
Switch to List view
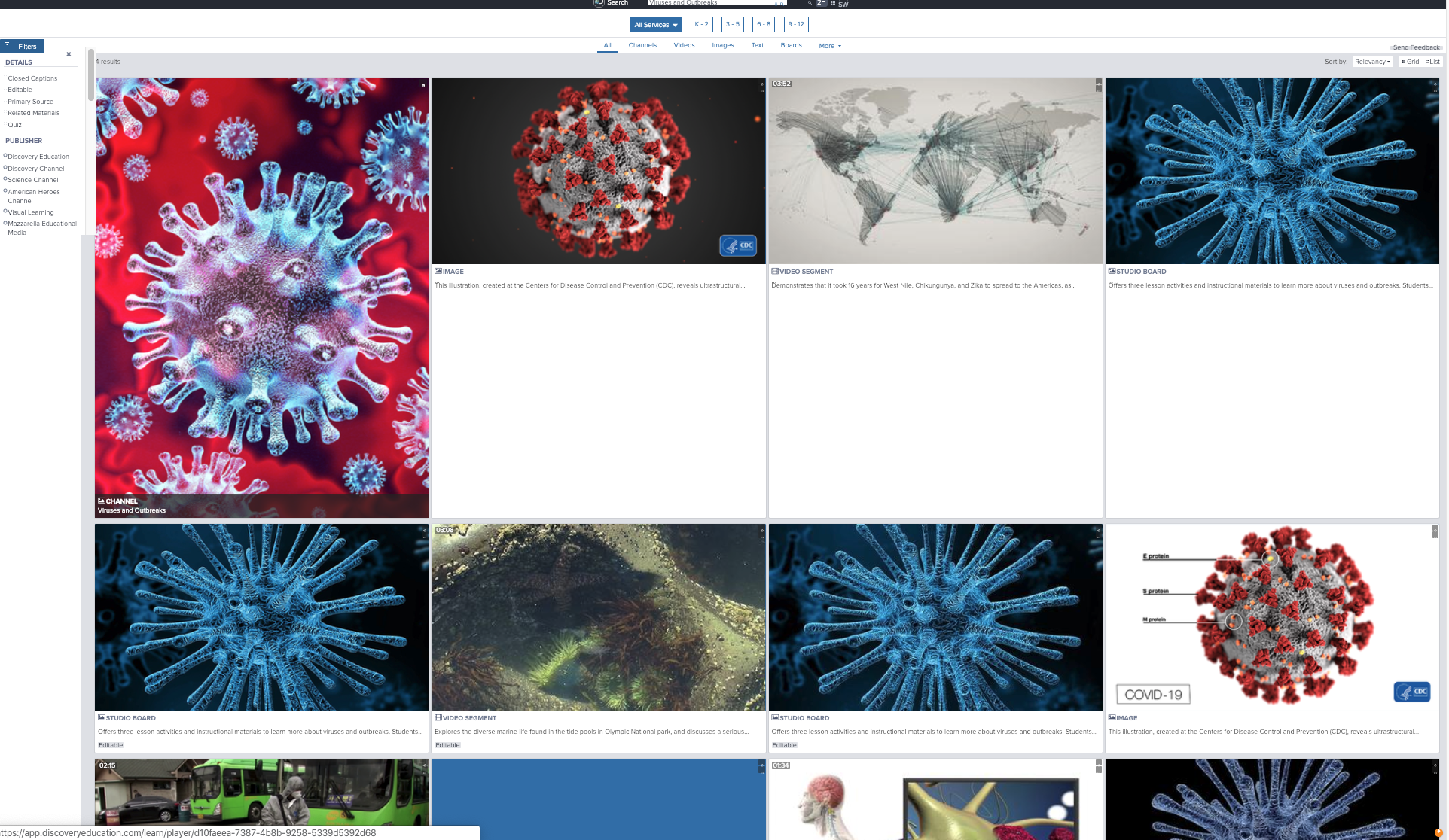(x=1432, y=62)
